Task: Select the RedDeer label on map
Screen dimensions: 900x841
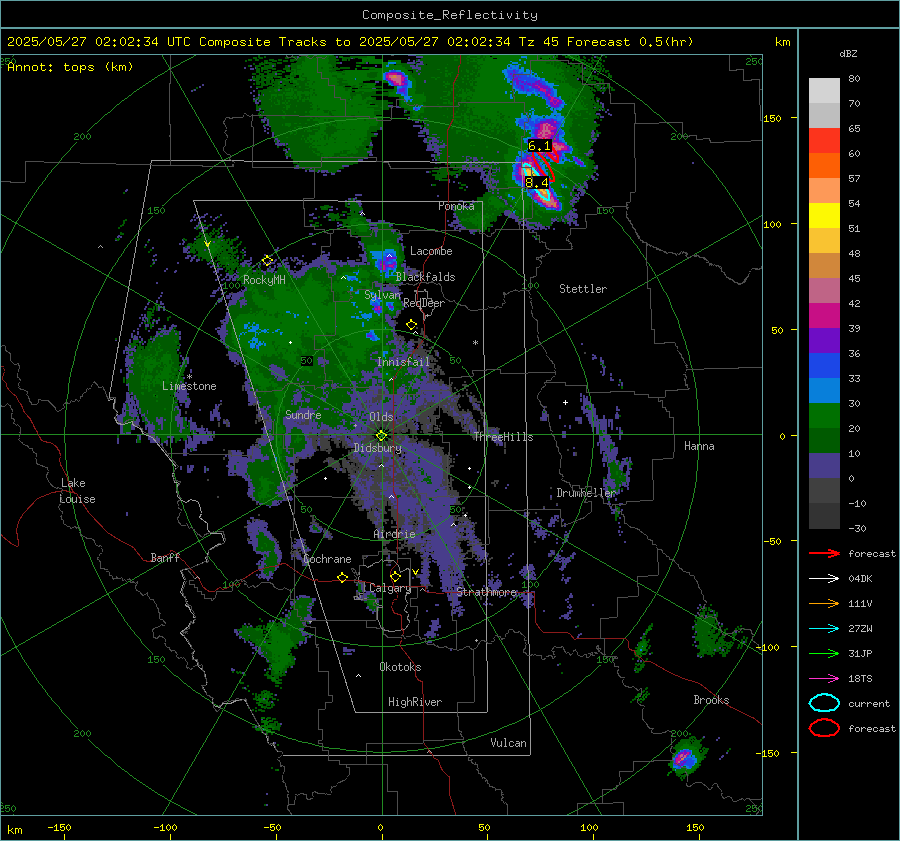Action: 424,303
